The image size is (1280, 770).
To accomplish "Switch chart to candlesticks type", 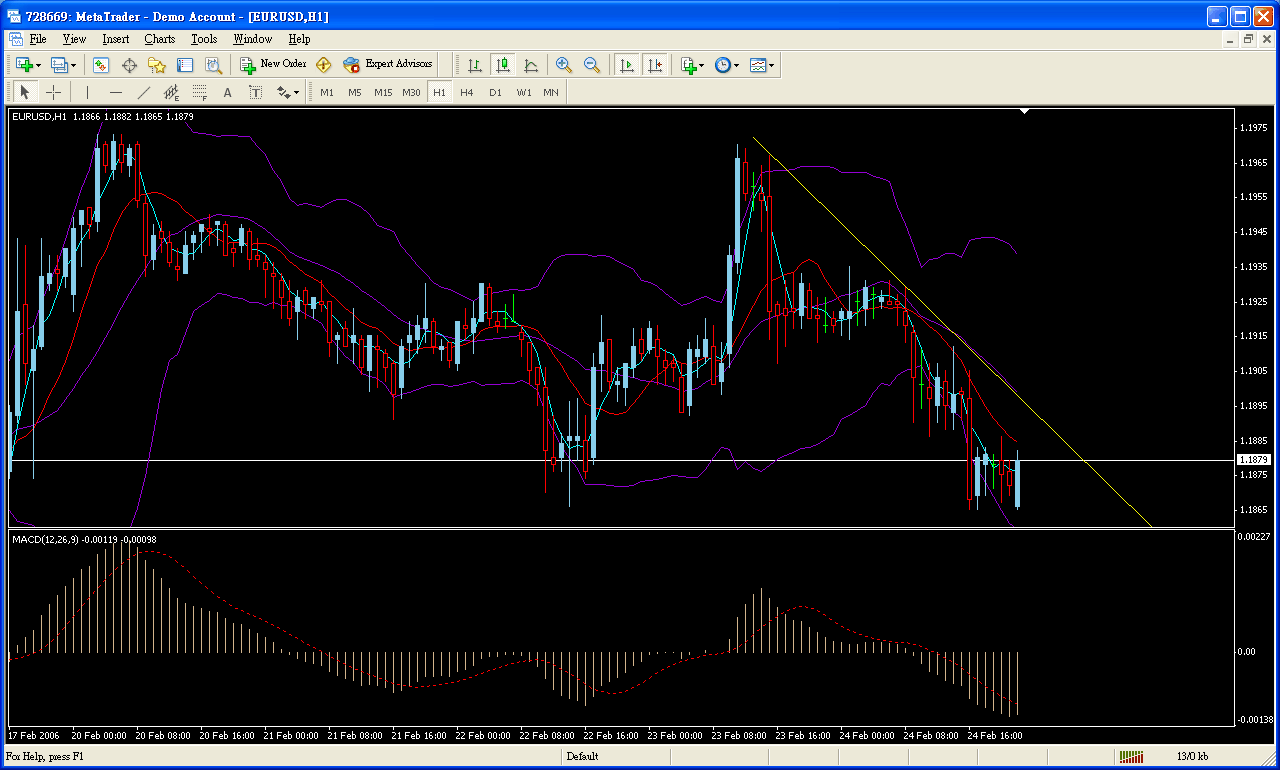I will pyautogui.click(x=503, y=64).
